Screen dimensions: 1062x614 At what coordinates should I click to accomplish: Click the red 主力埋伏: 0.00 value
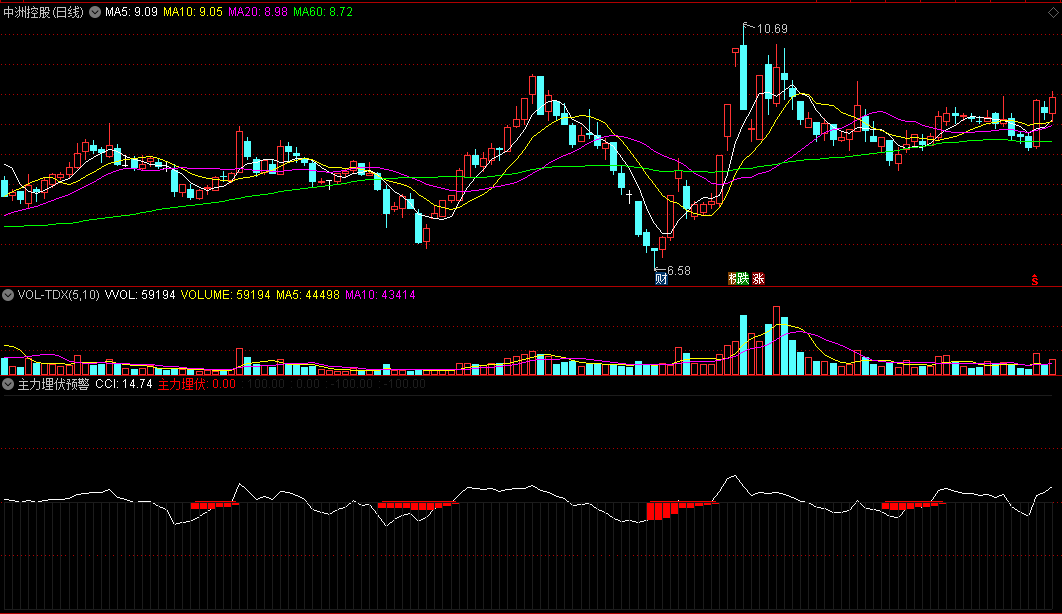[197, 384]
